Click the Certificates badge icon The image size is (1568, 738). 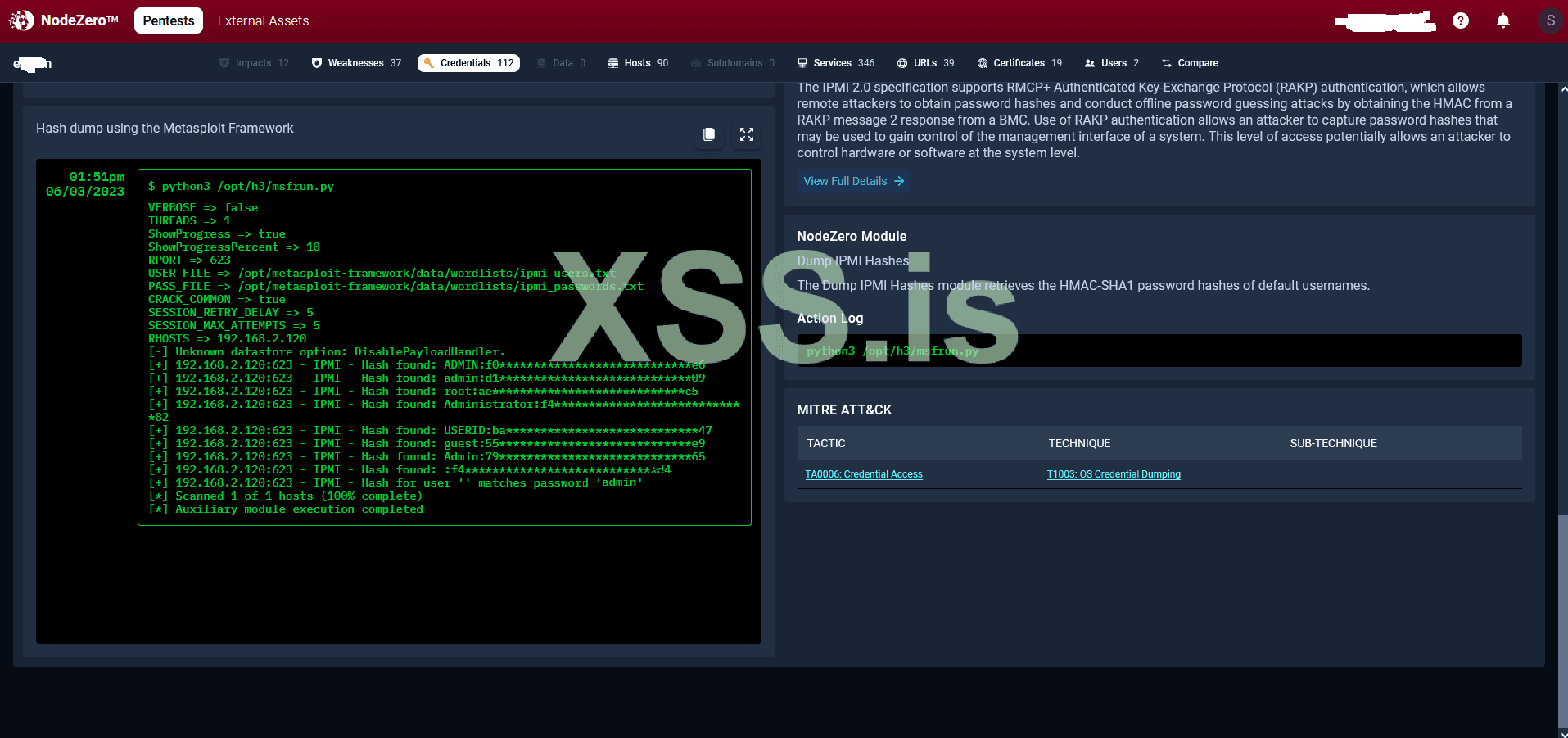(983, 63)
